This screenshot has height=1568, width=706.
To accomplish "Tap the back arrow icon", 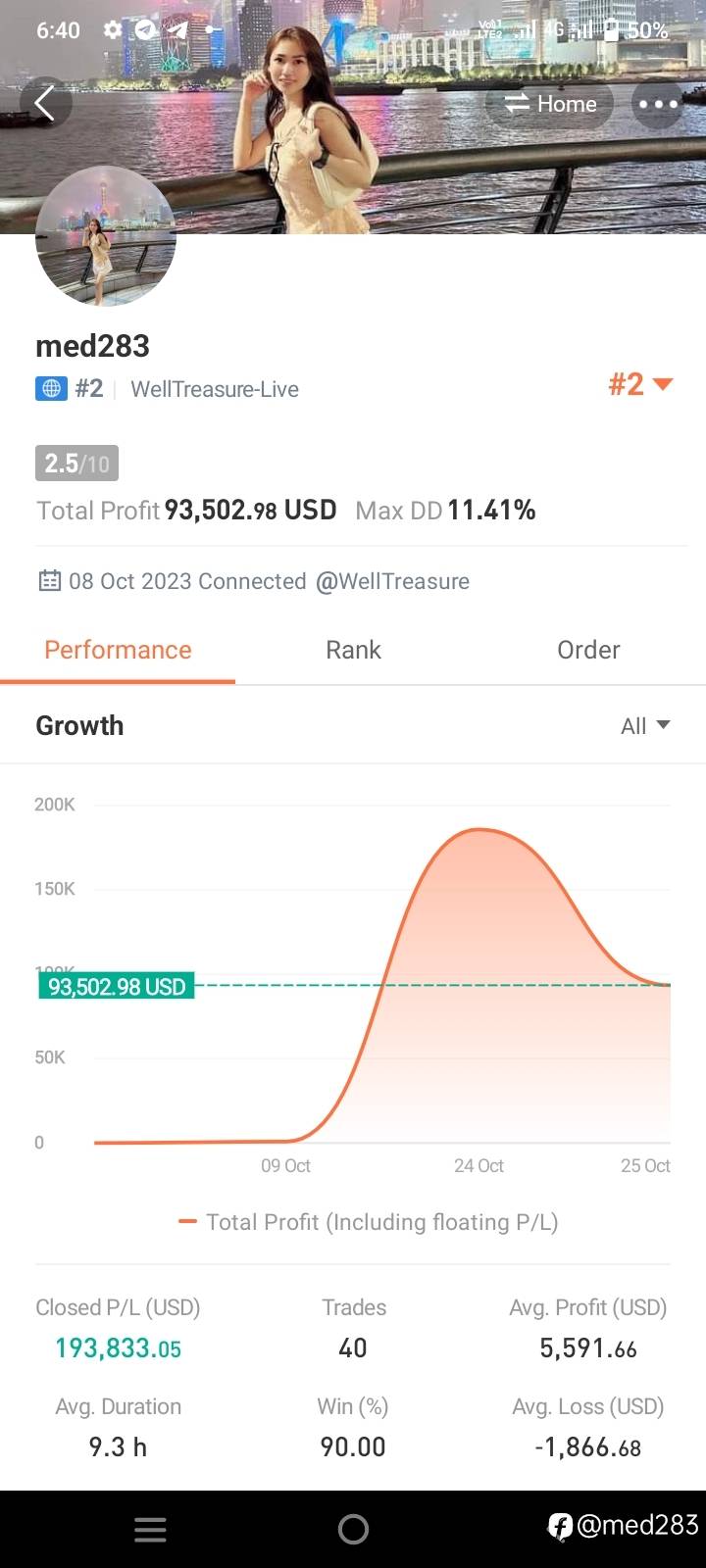I will point(44,103).
